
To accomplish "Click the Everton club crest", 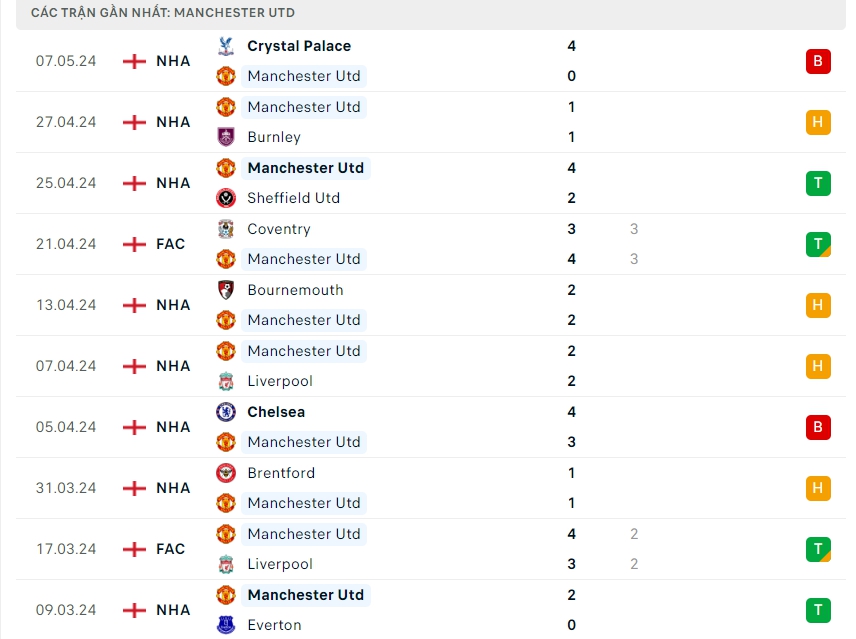I will (x=226, y=625).
